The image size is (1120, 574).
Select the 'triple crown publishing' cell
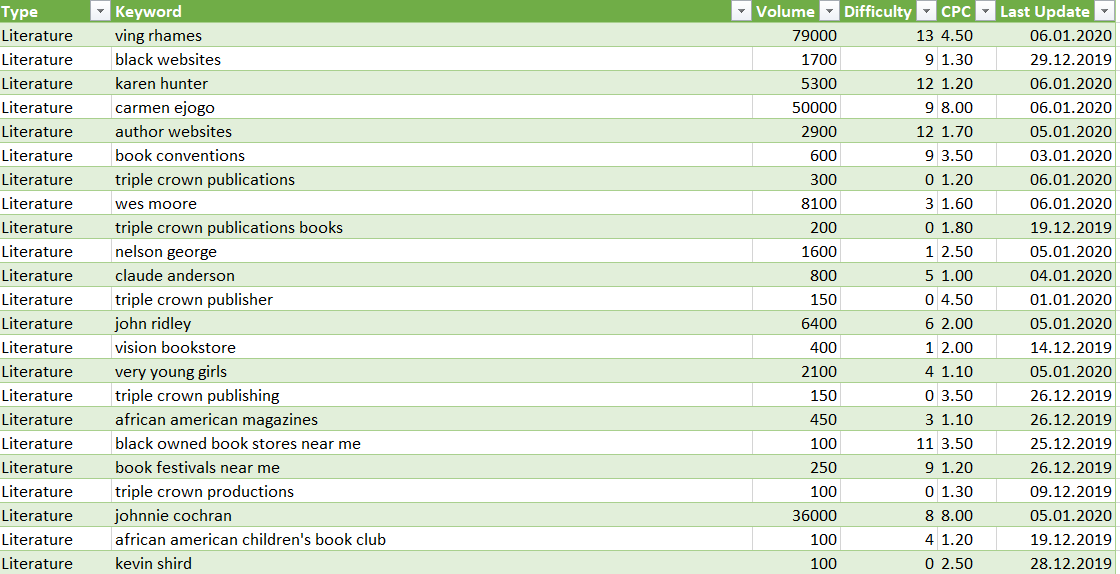point(431,396)
